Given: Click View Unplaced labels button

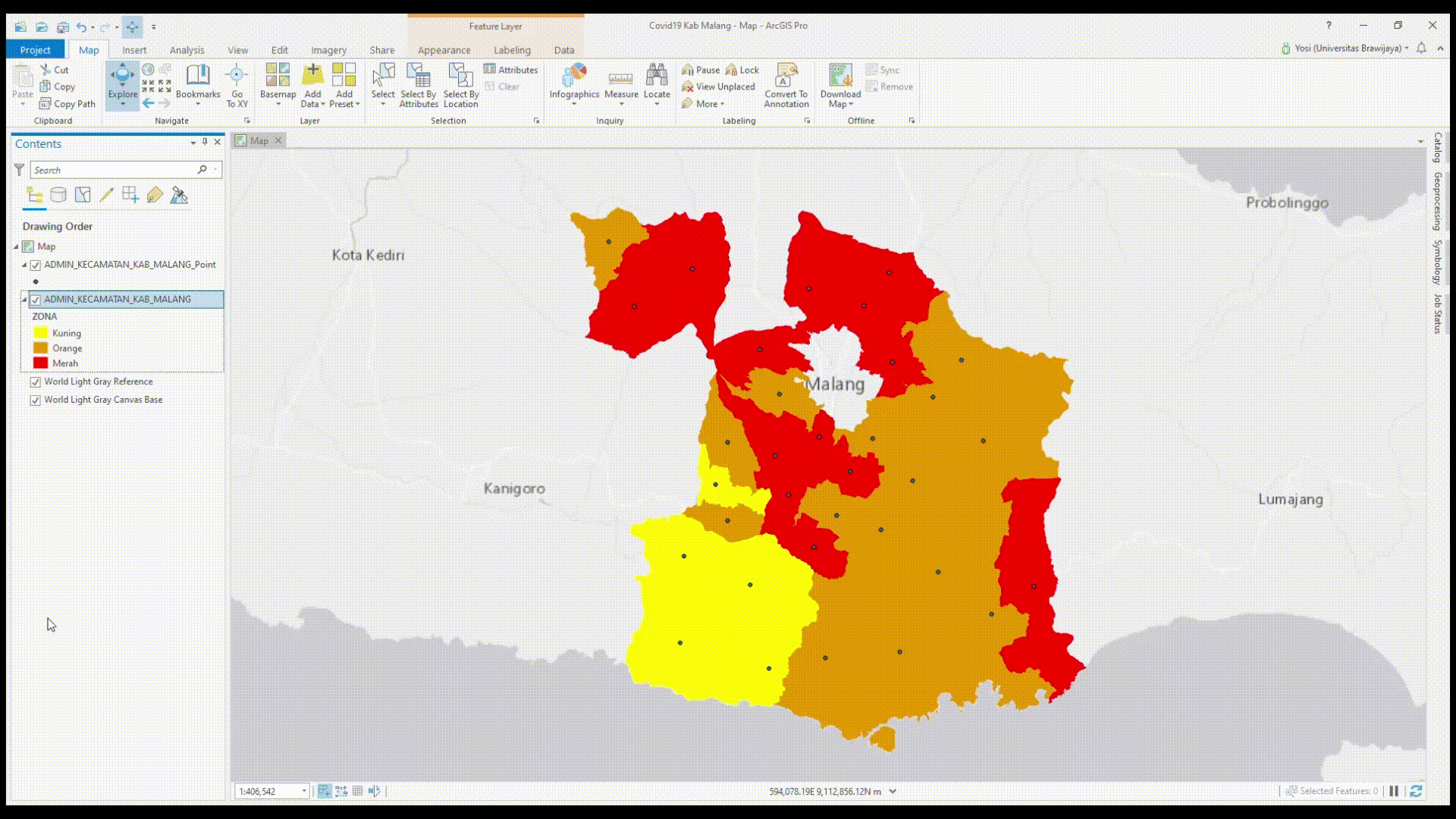Looking at the screenshot, I should (718, 86).
